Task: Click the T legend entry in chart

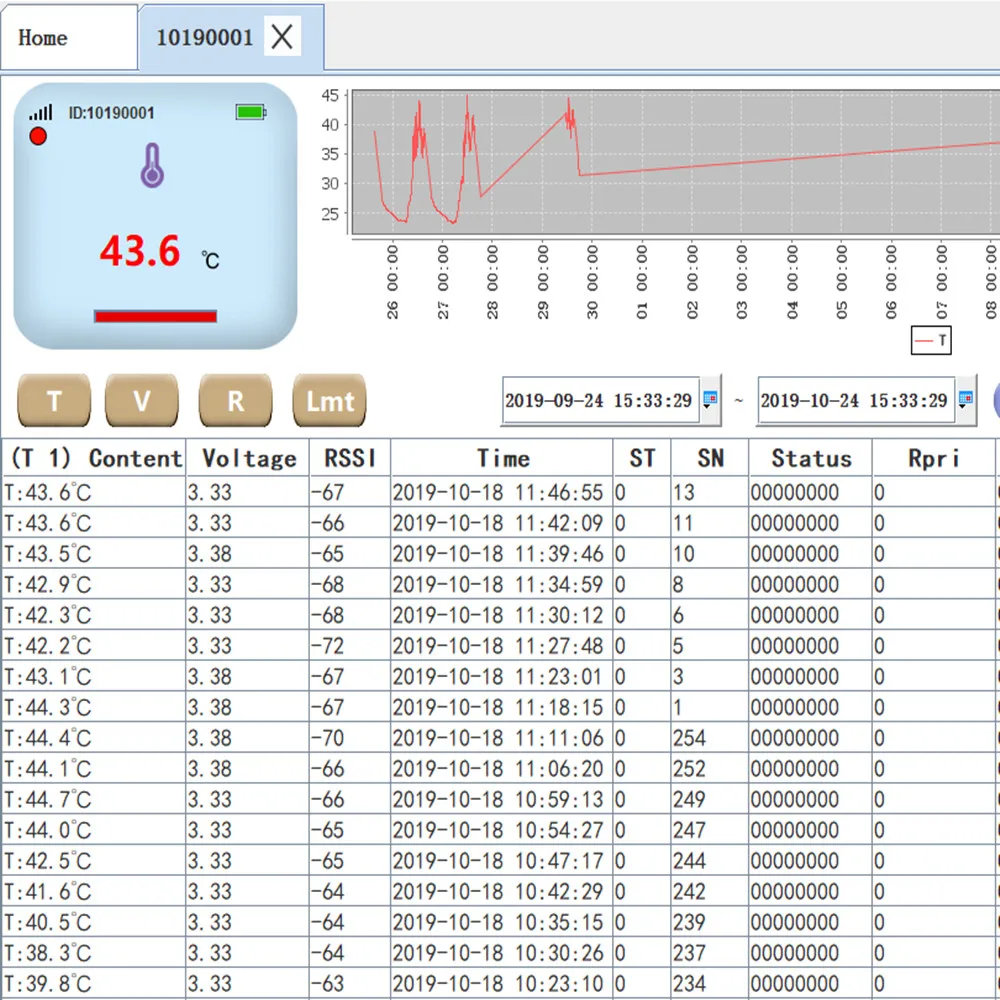Action: point(931,341)
